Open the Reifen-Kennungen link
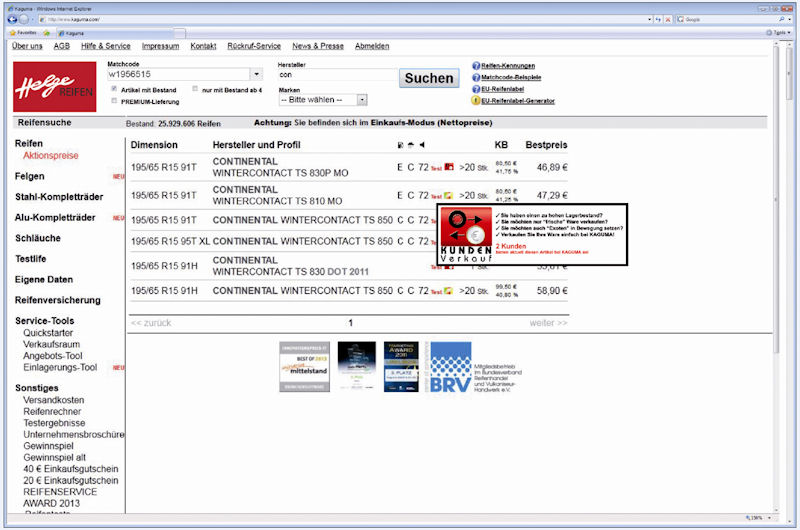 508,66
